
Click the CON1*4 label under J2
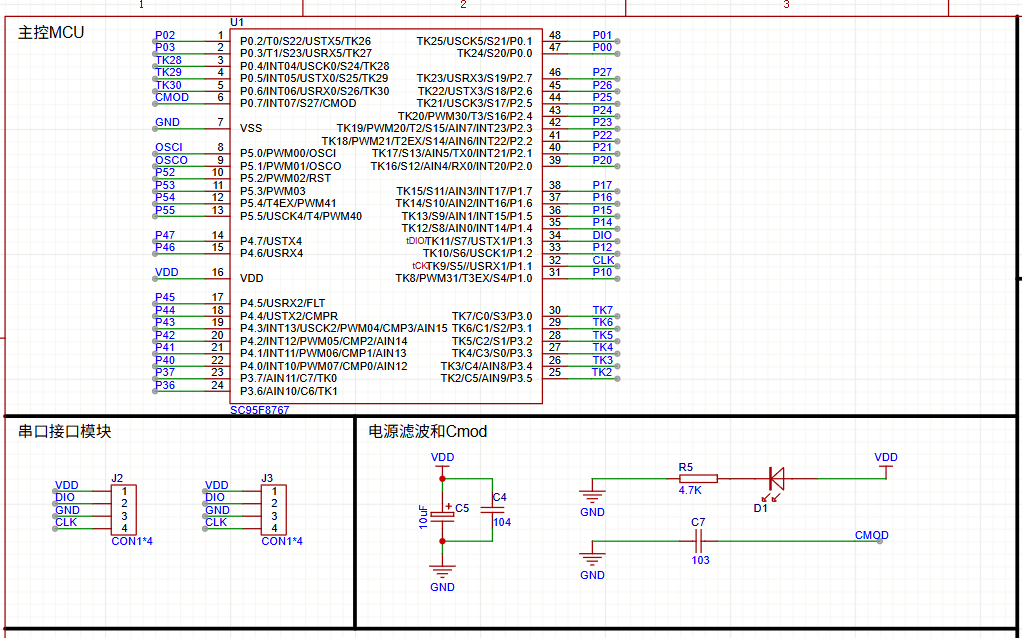tap(132, 541)
